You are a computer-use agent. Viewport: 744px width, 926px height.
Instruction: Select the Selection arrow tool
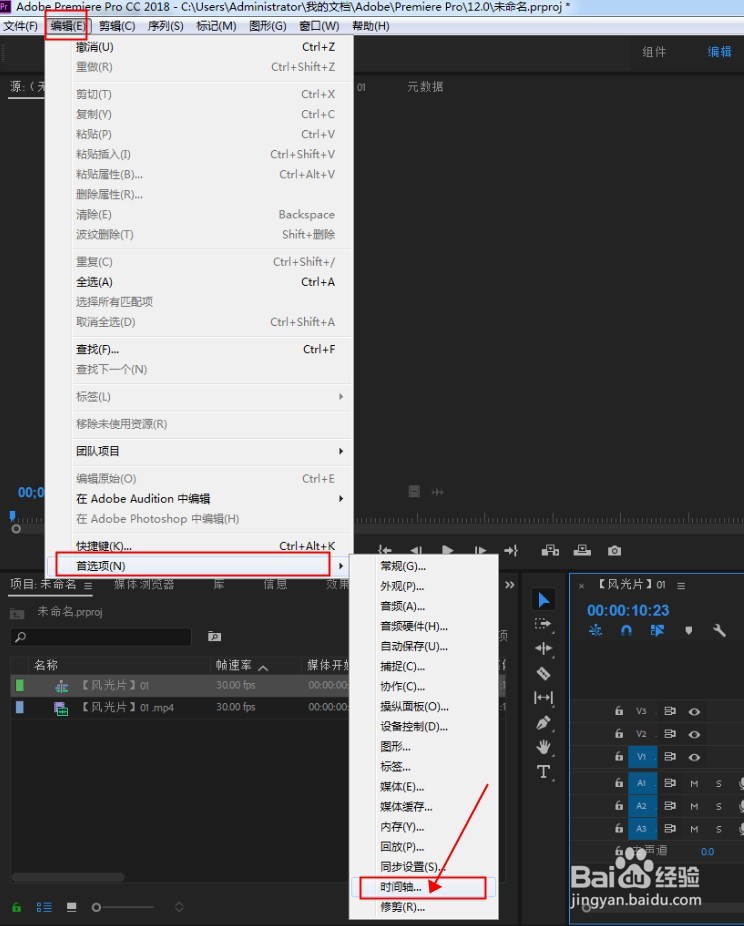(x=543, y=600)
